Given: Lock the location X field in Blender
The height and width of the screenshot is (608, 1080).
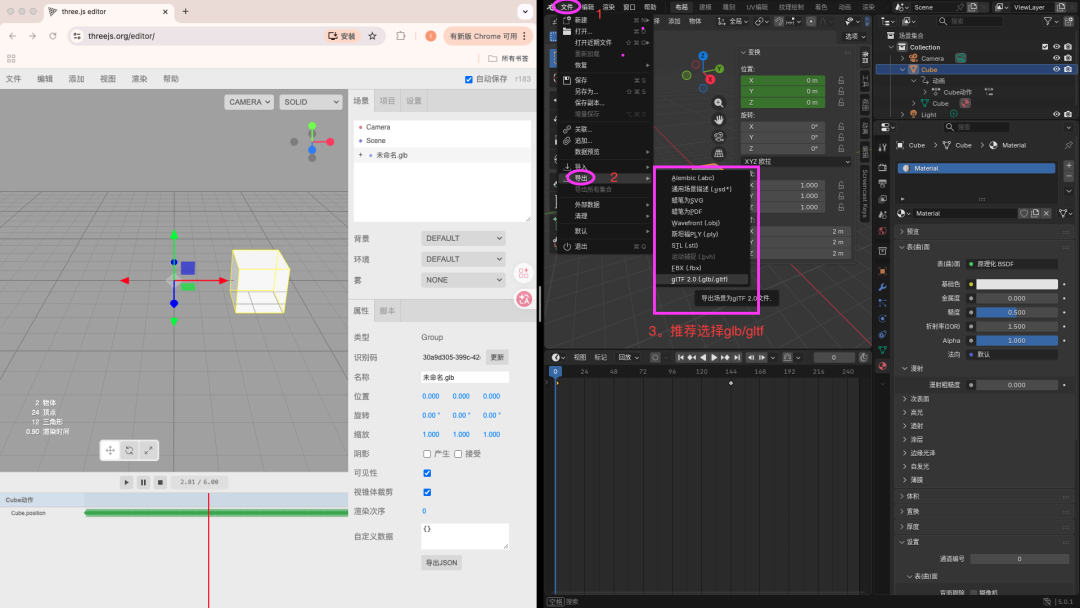Looking at the screenshot, I should (x=841, y=81).
